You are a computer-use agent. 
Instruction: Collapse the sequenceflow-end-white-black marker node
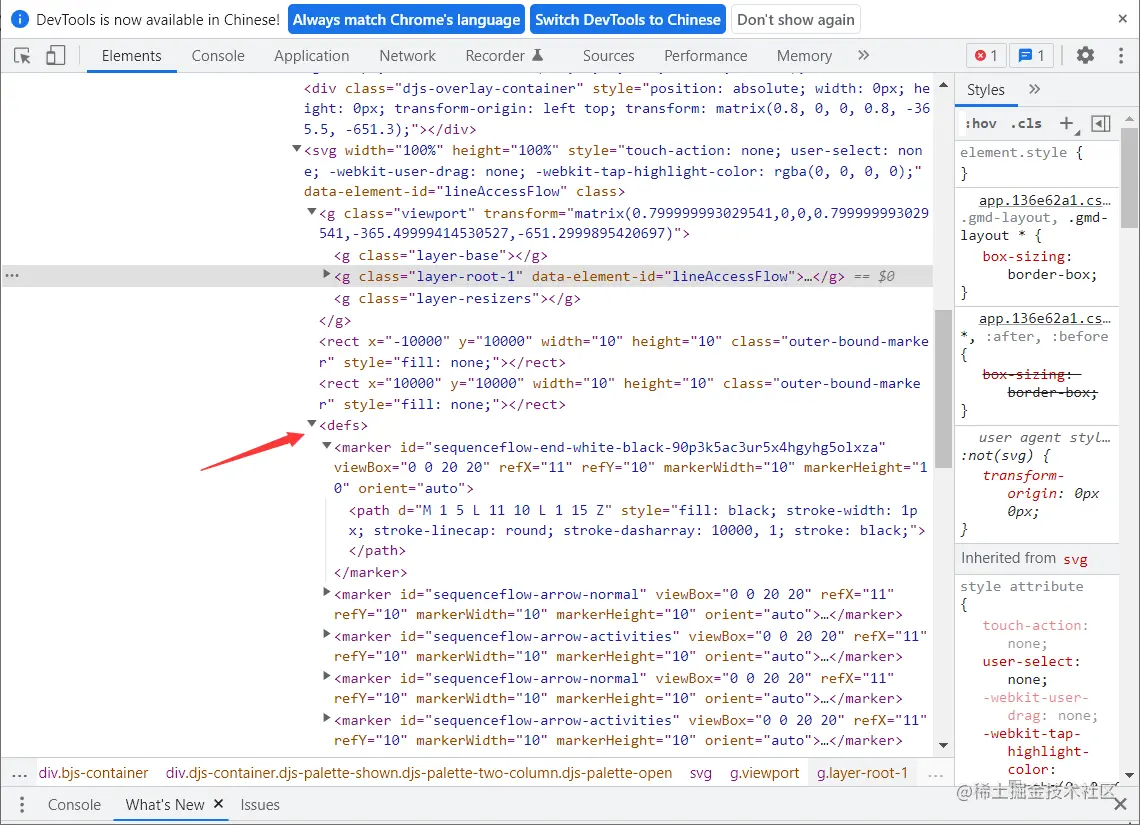tap(326, 446)
